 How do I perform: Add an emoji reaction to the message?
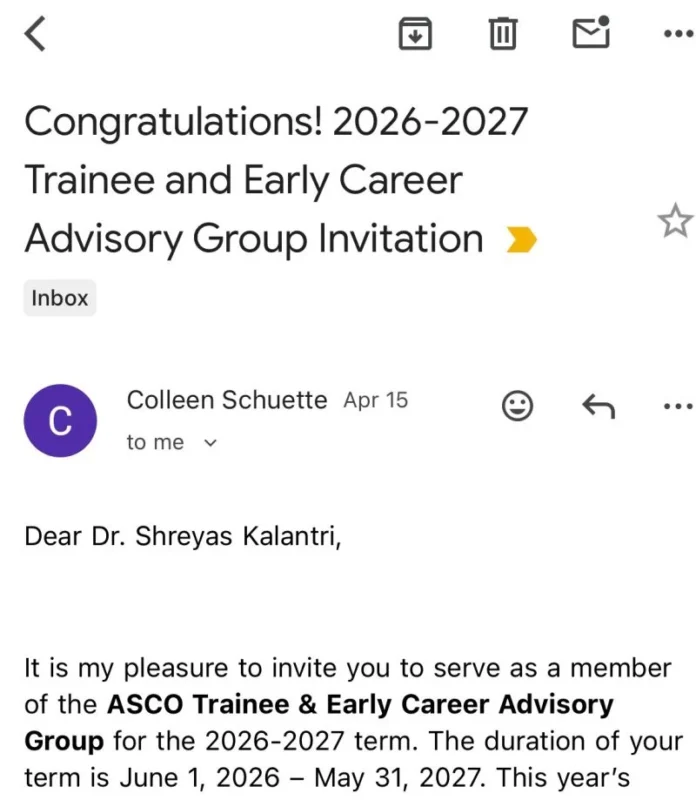(x=517, y=406)
